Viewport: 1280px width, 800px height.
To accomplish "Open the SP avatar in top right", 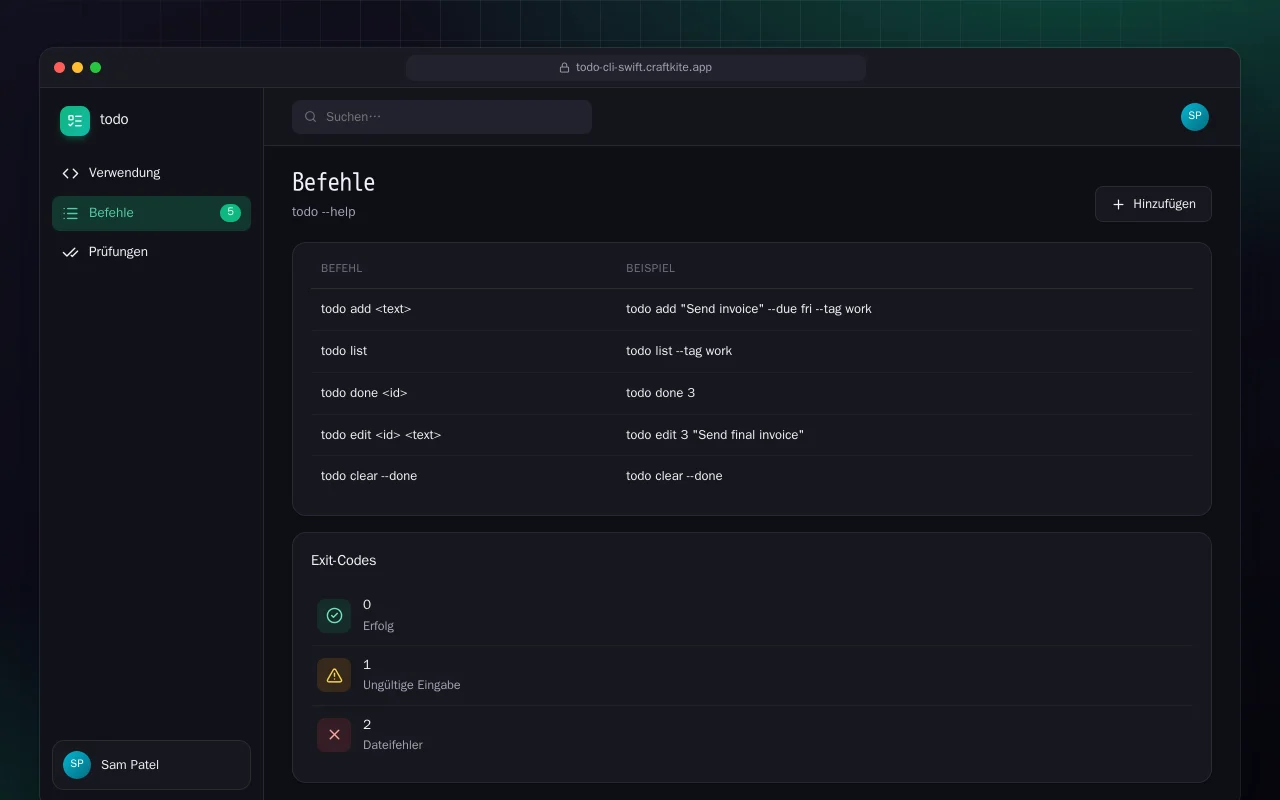I will tap(1195, 117).
